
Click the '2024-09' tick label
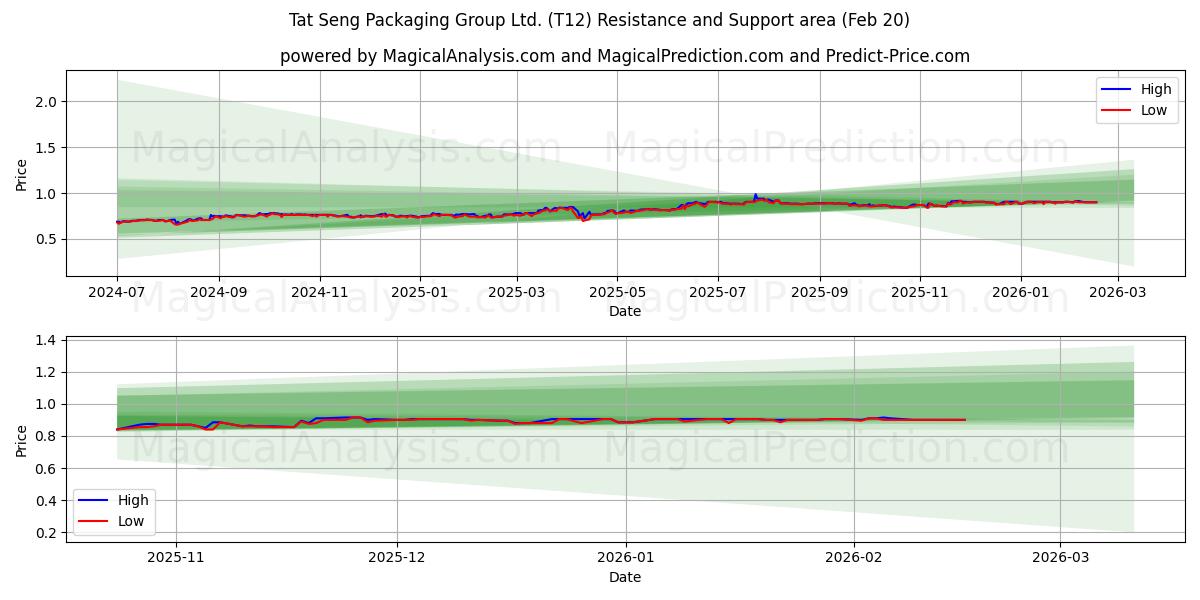pos(219,293)
